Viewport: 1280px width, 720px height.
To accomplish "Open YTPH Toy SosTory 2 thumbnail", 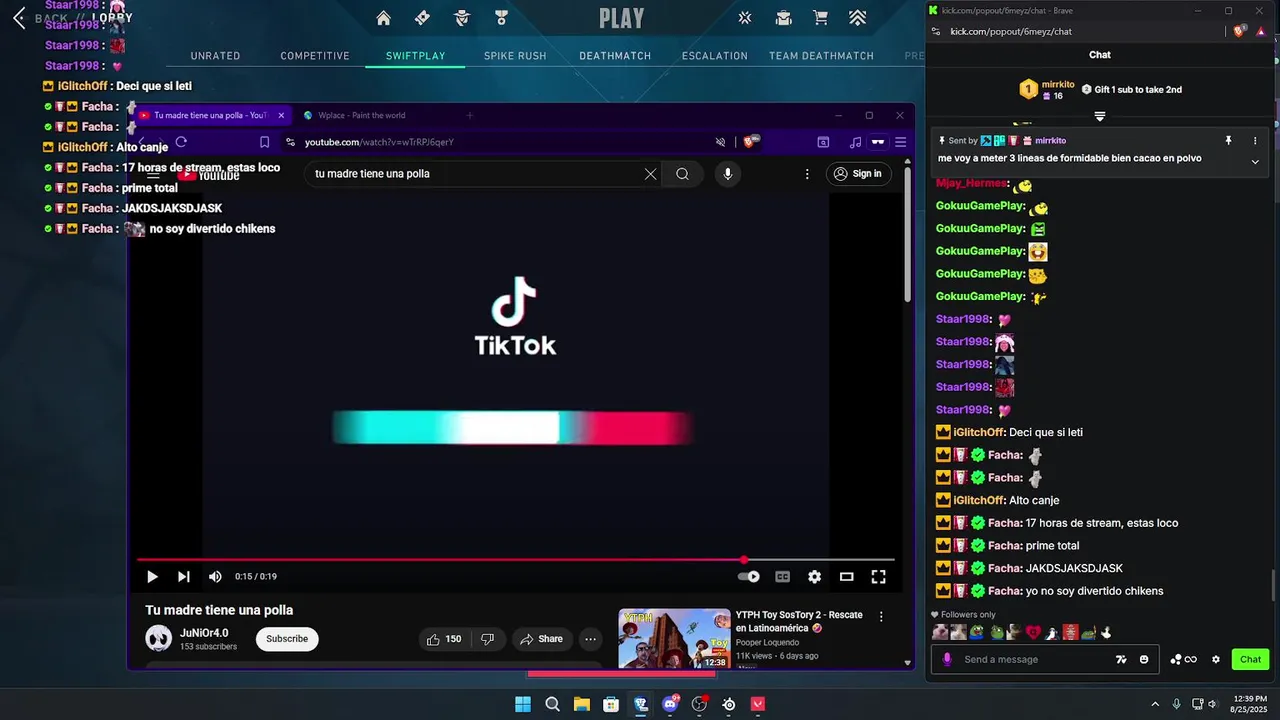I will [674, 639].
